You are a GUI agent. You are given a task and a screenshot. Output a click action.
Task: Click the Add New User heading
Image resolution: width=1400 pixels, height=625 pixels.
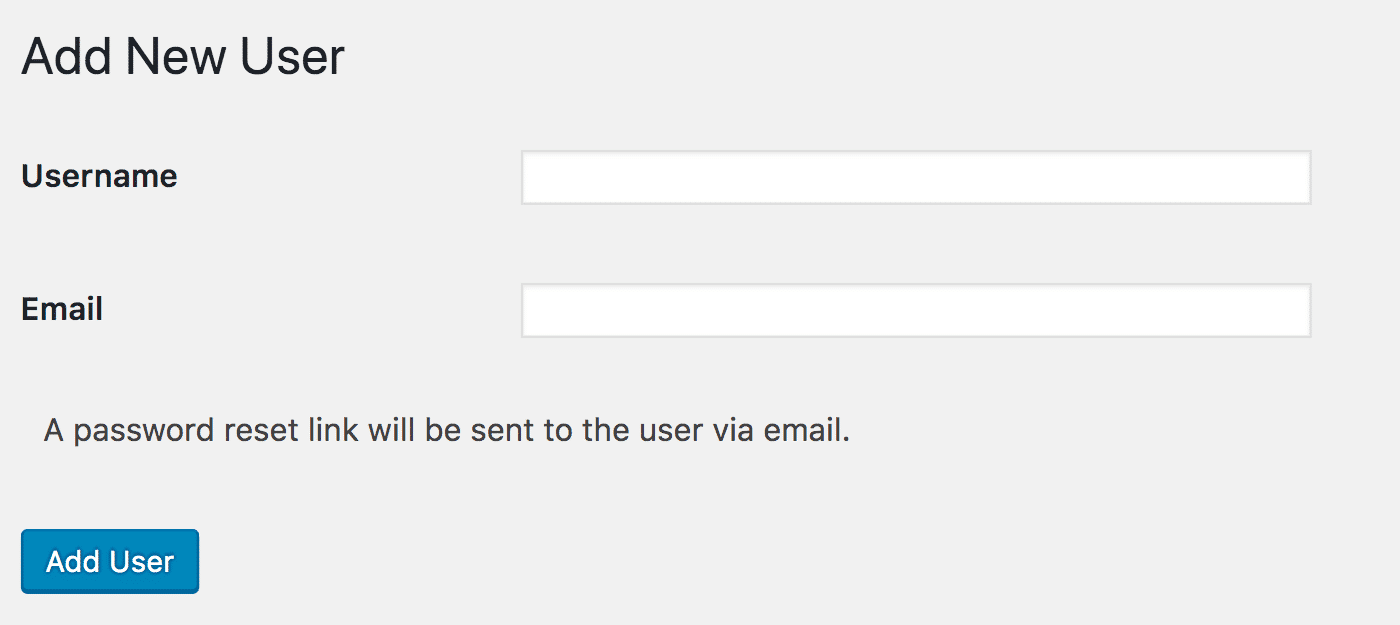point(182,57)
